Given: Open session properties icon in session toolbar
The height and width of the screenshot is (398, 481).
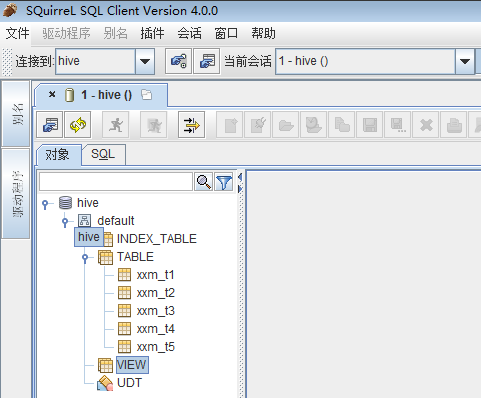Looking at the screenshot, I should tap(50, 125).
